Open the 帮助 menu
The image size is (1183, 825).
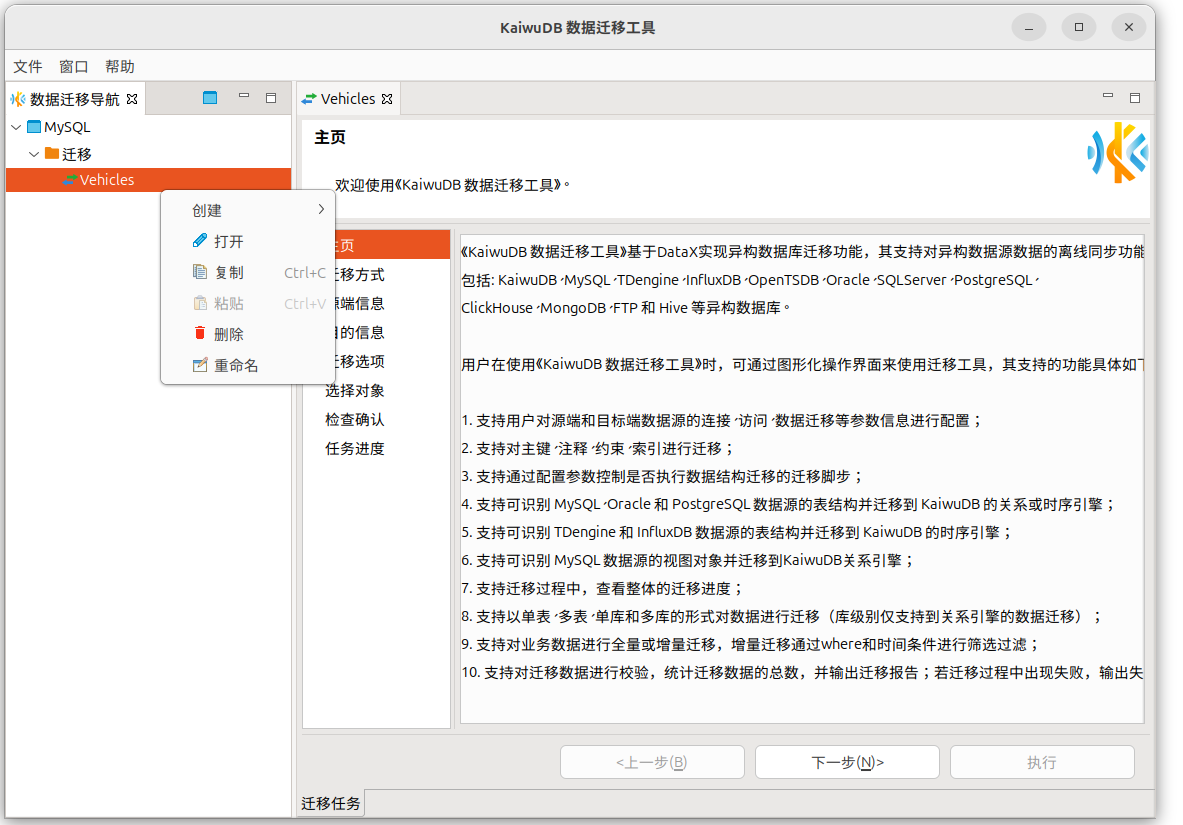tap(119, 66)
